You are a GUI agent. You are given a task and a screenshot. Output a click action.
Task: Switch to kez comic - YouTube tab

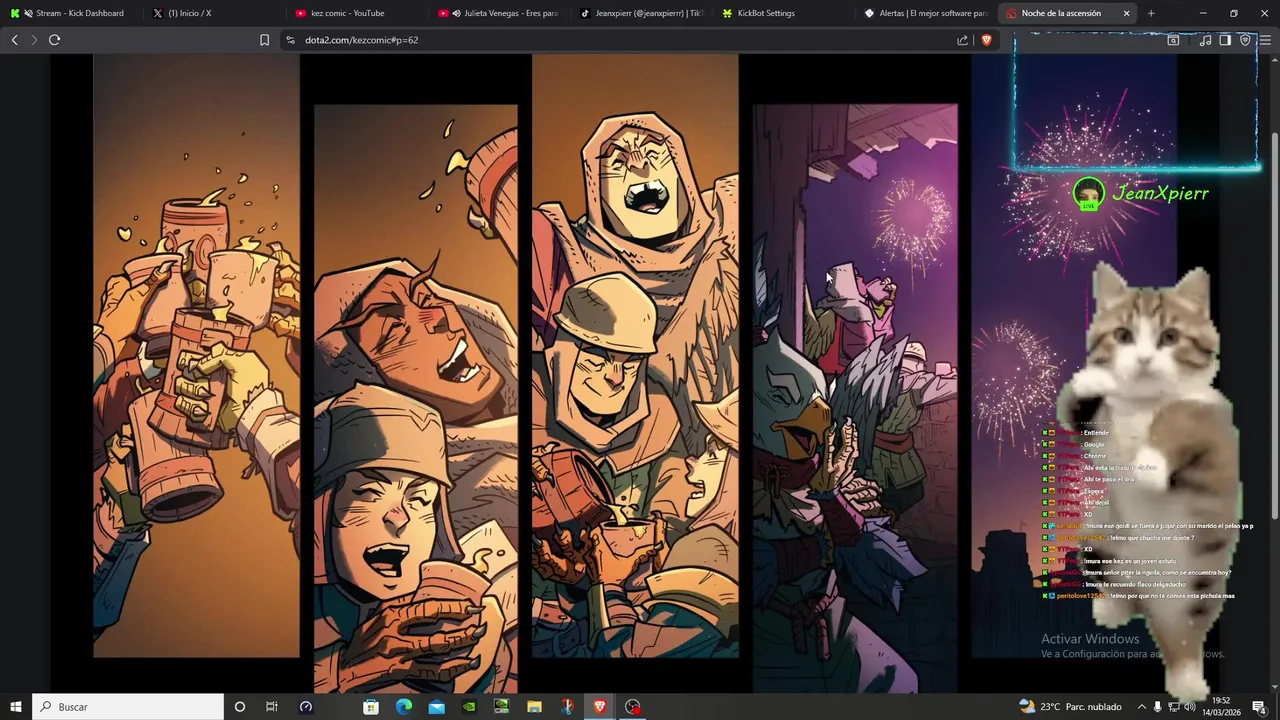[x=358, y=13]
